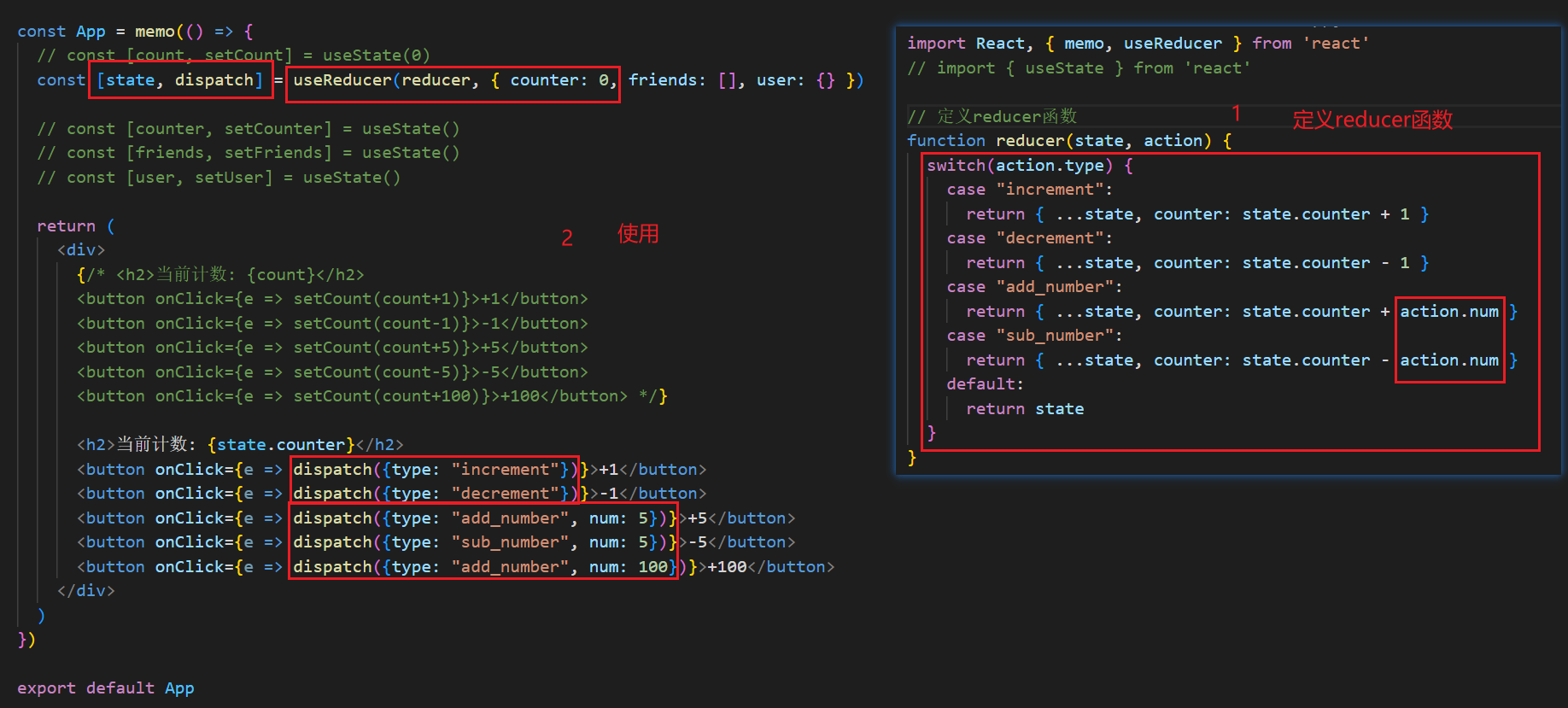1568x708 pixels.
Task: Click the 'return (' statement in App
Action: tap(76, 226)
